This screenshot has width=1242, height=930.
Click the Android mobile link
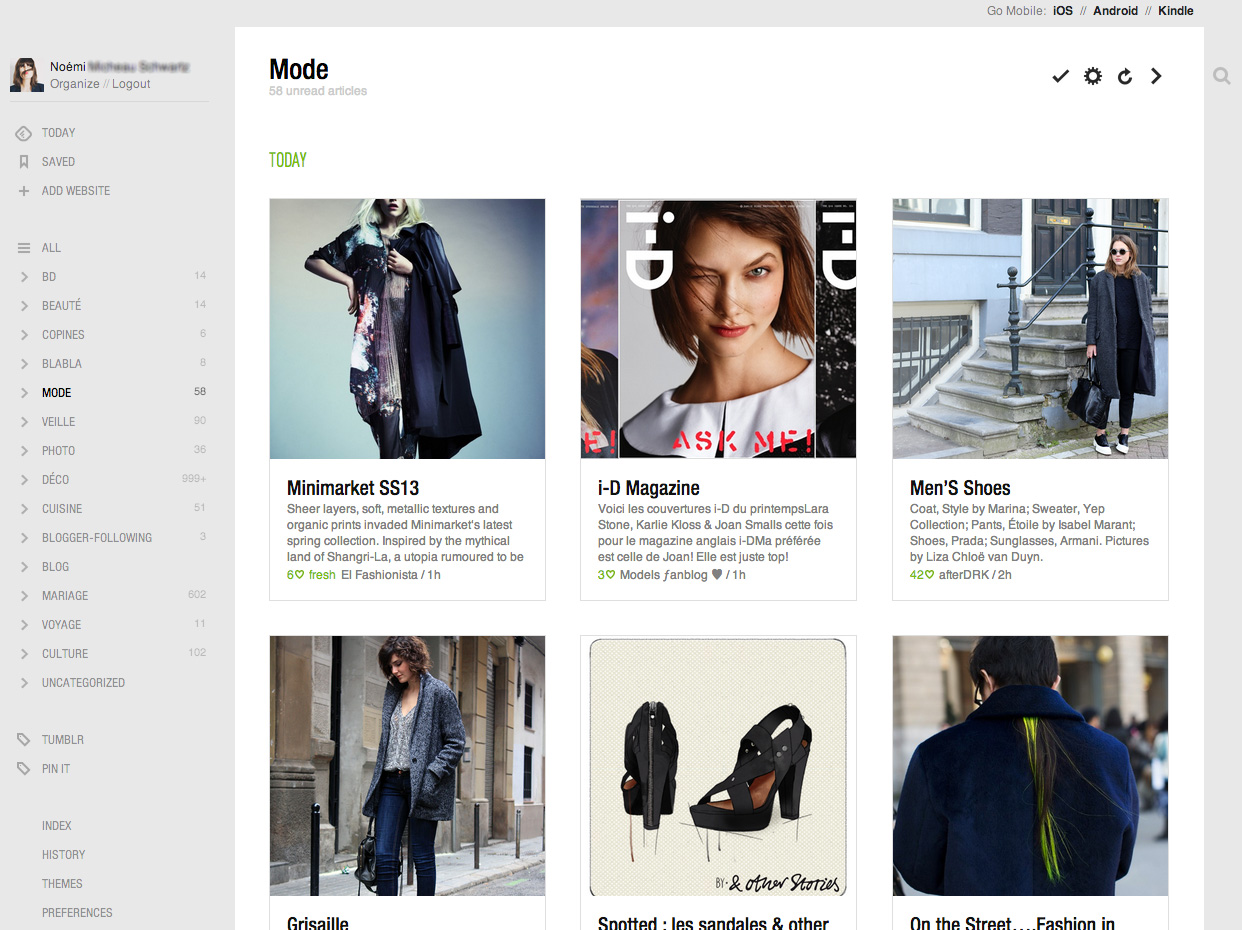1115,11
